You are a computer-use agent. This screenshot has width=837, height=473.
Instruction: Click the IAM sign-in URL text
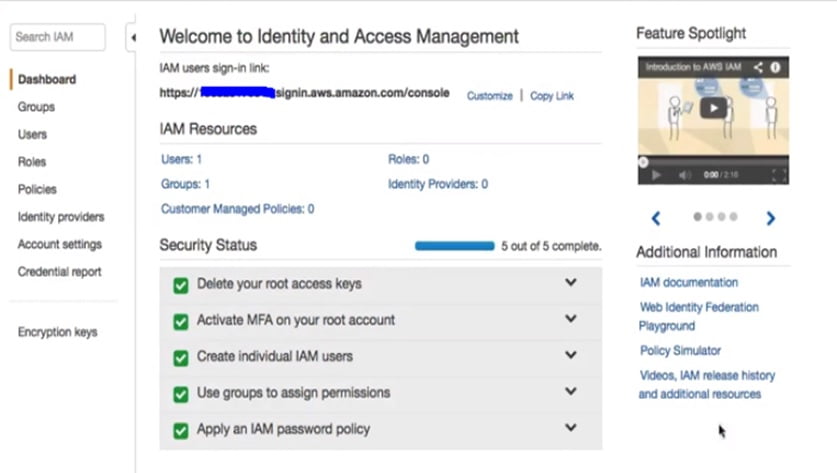(304, 93)
